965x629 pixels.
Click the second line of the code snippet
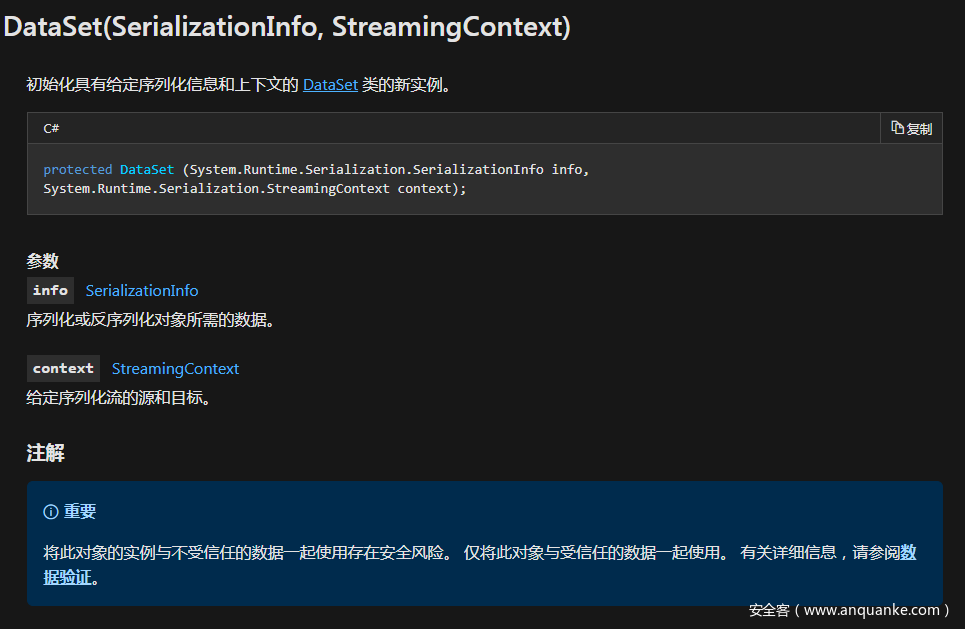tap(255, 188)
